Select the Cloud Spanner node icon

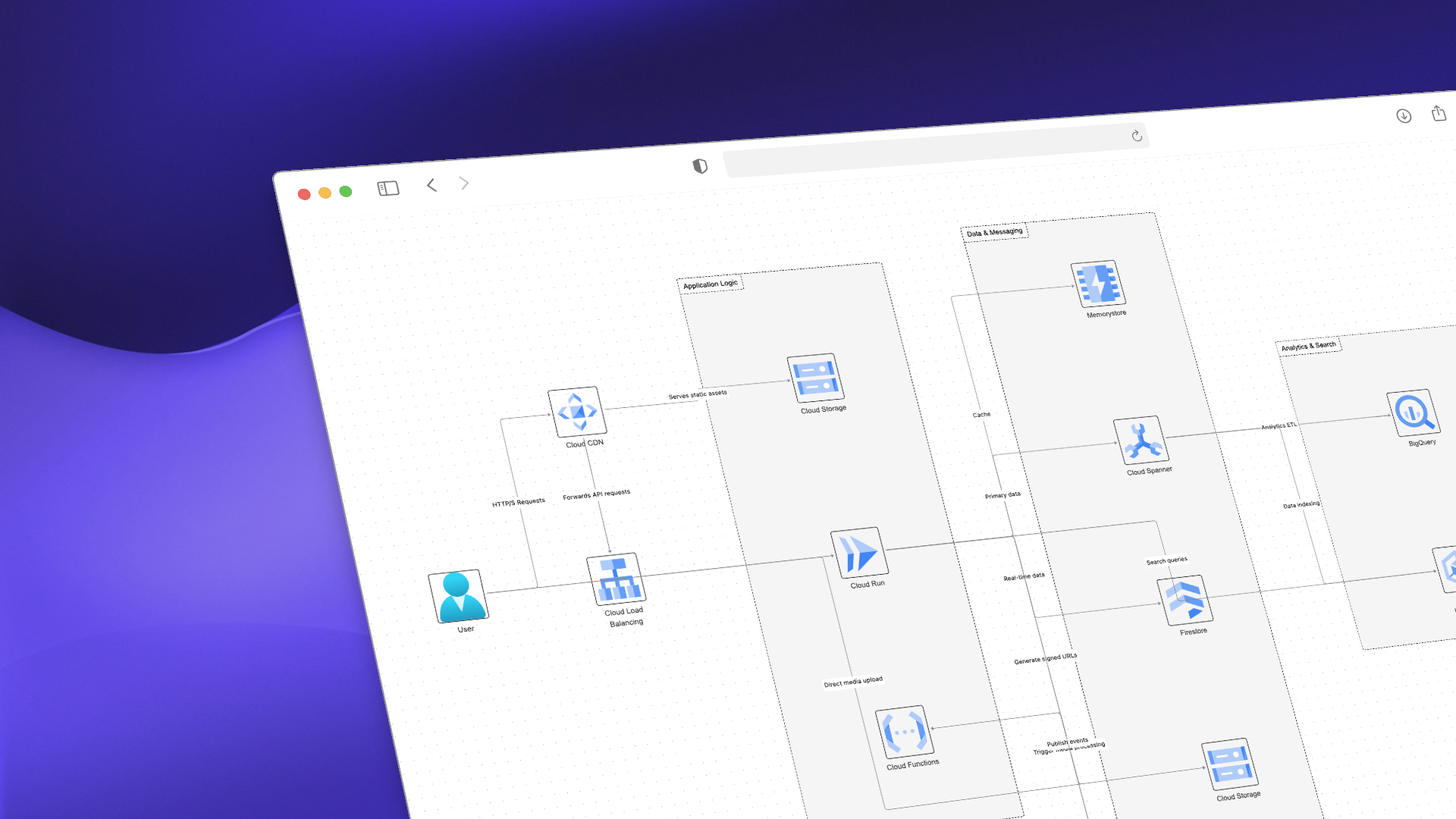(1141, 440)
